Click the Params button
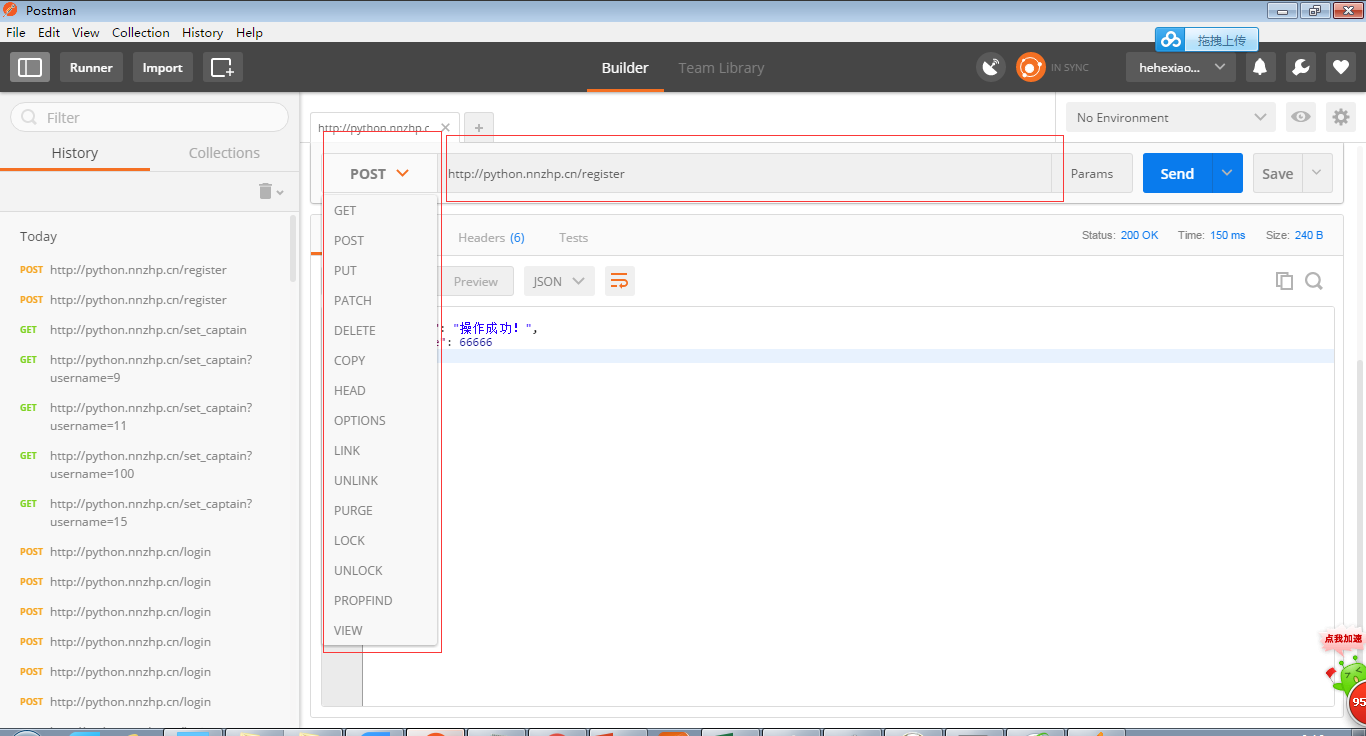This screenshot has height=736, width=1366. [1091, 174]
